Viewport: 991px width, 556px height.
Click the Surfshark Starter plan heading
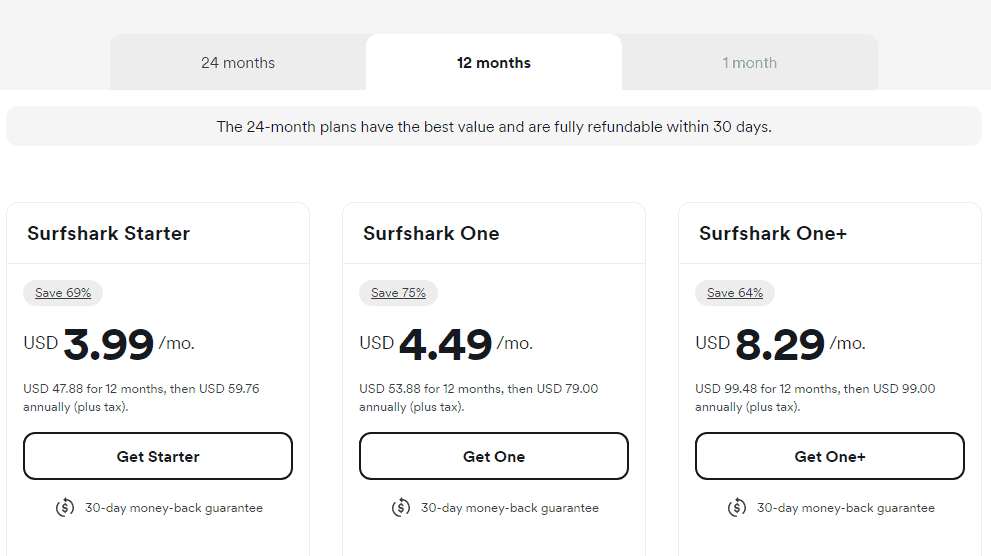click(x=108, y=233)
